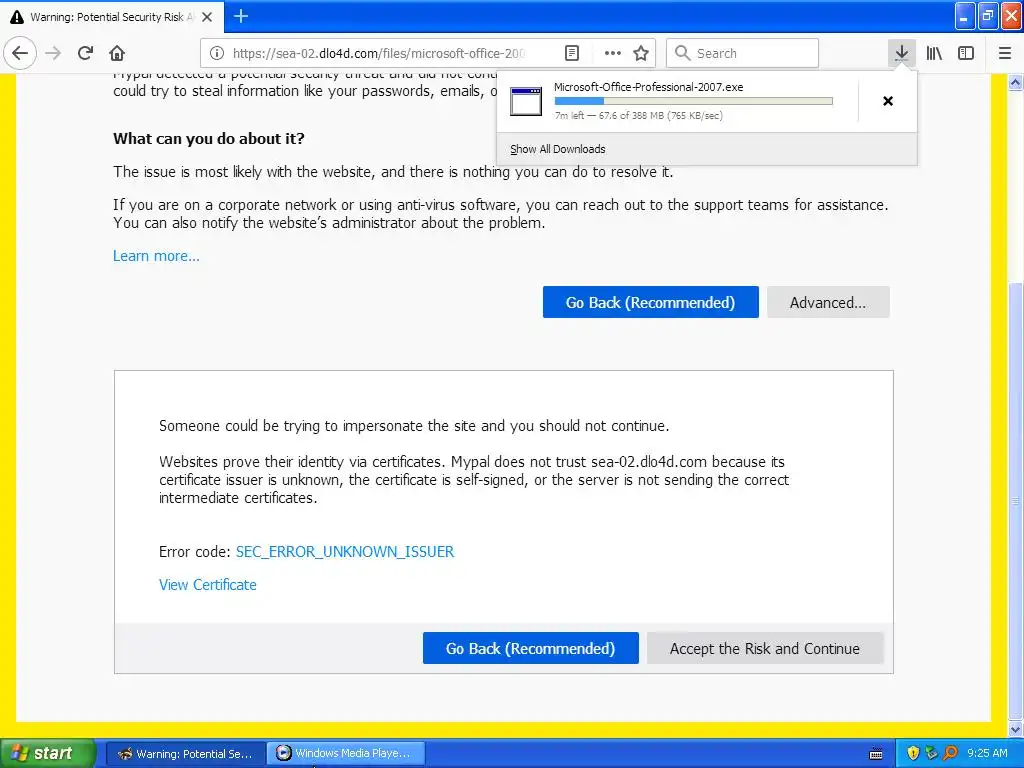Screen dimensions: 1024x768
Task: Select the Warning: Potential Security Risk tab
Action: (112, 17)
